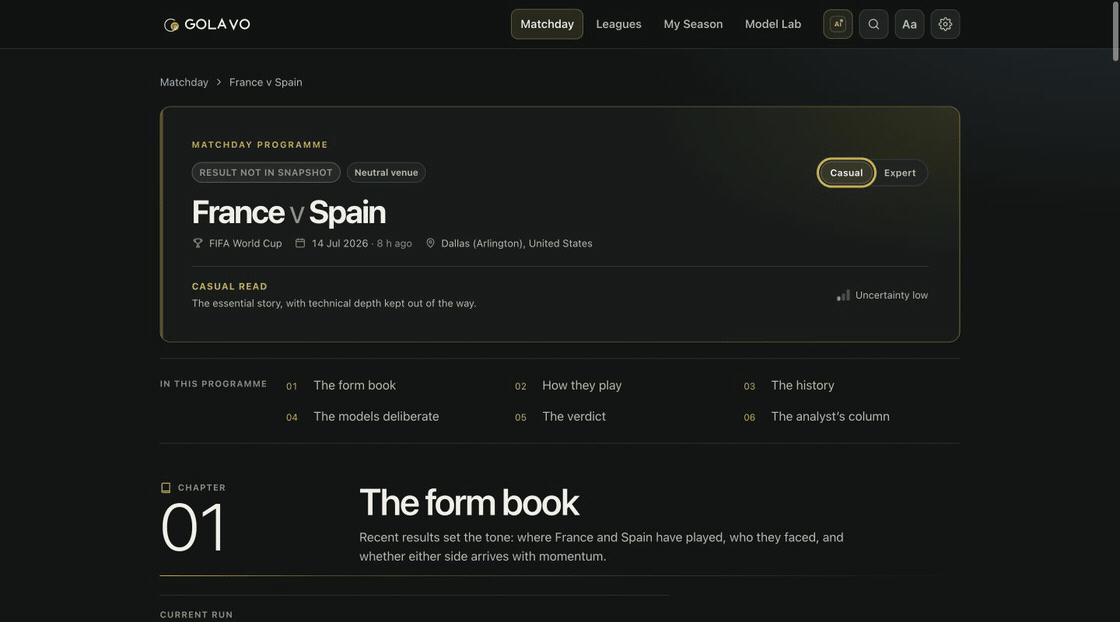Click the calendar icon beside 14 Jul 2026
Image resolution: width=1120 pixels, height=622 pixels.
(300, 243)
